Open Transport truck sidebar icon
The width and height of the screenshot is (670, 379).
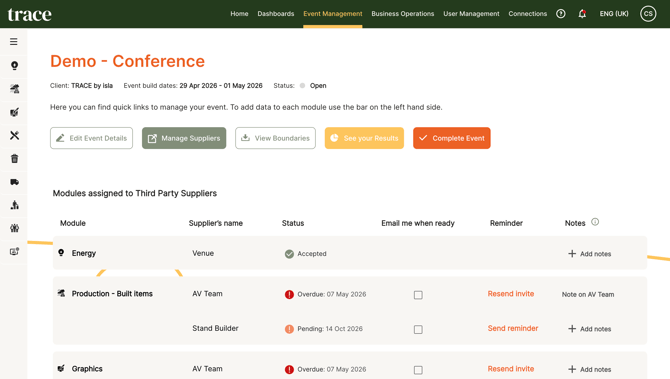14,182
